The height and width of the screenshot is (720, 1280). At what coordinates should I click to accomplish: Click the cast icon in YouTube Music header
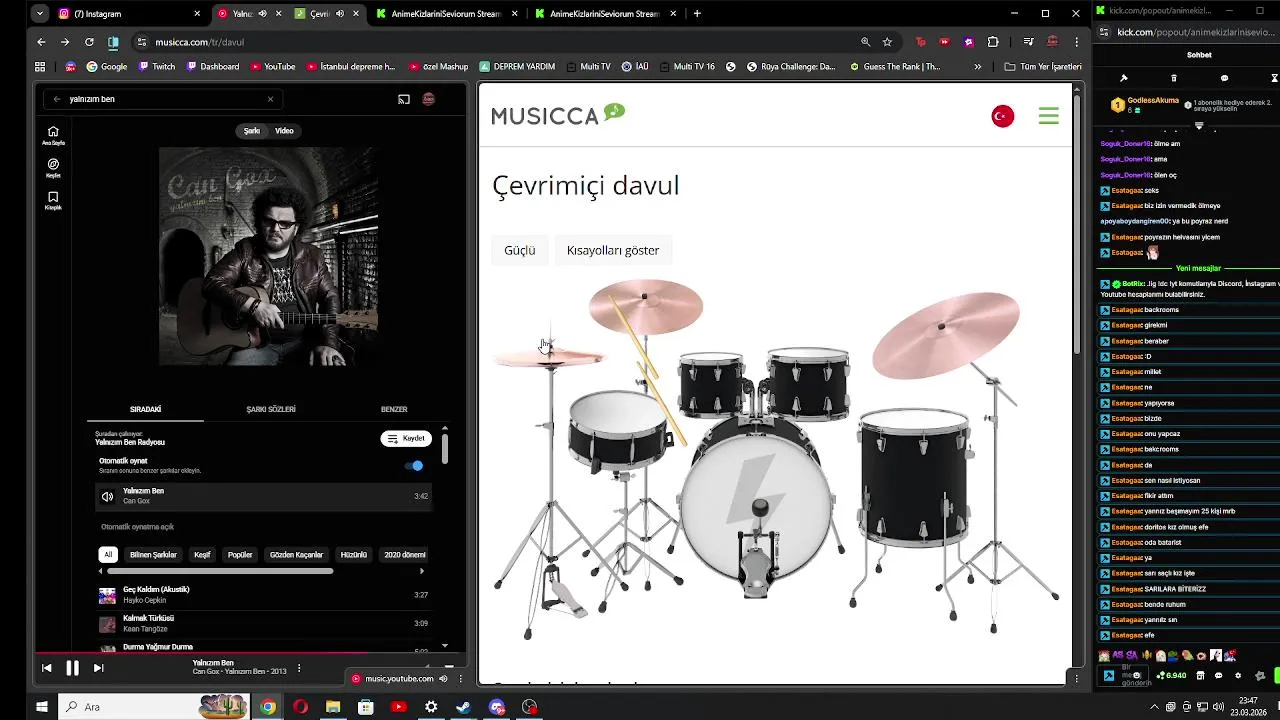coord(404,99)
